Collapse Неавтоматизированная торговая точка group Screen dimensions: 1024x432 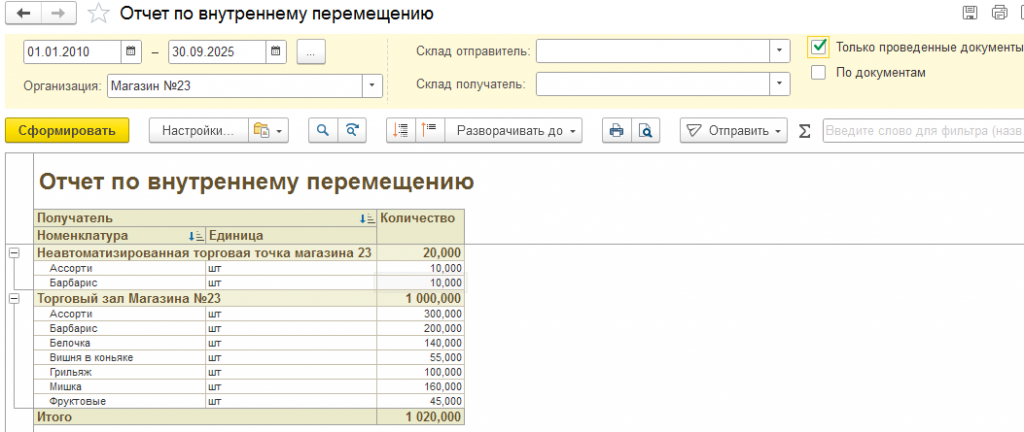(x=14, y=253)
